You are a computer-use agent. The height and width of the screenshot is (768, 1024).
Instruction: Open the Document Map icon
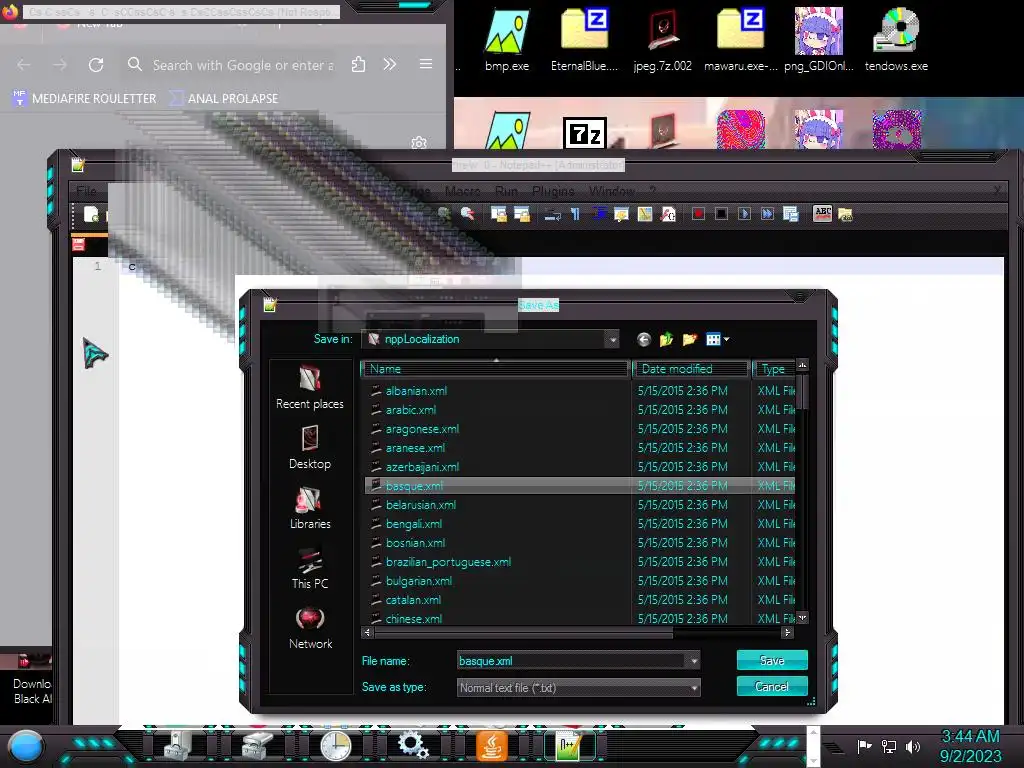pyautogui.click(x=645, y=214)
